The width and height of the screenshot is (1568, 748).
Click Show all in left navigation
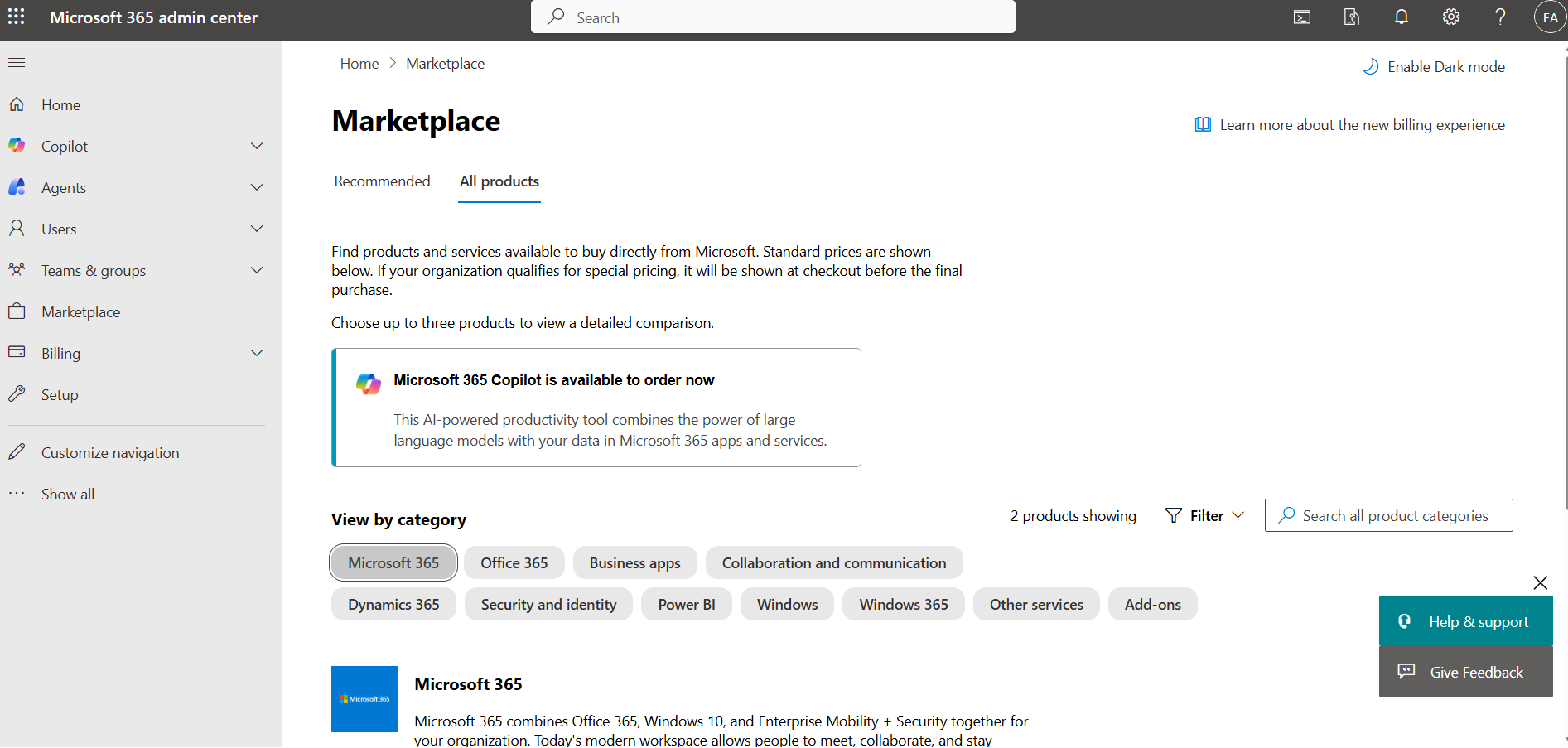[68, 495]
